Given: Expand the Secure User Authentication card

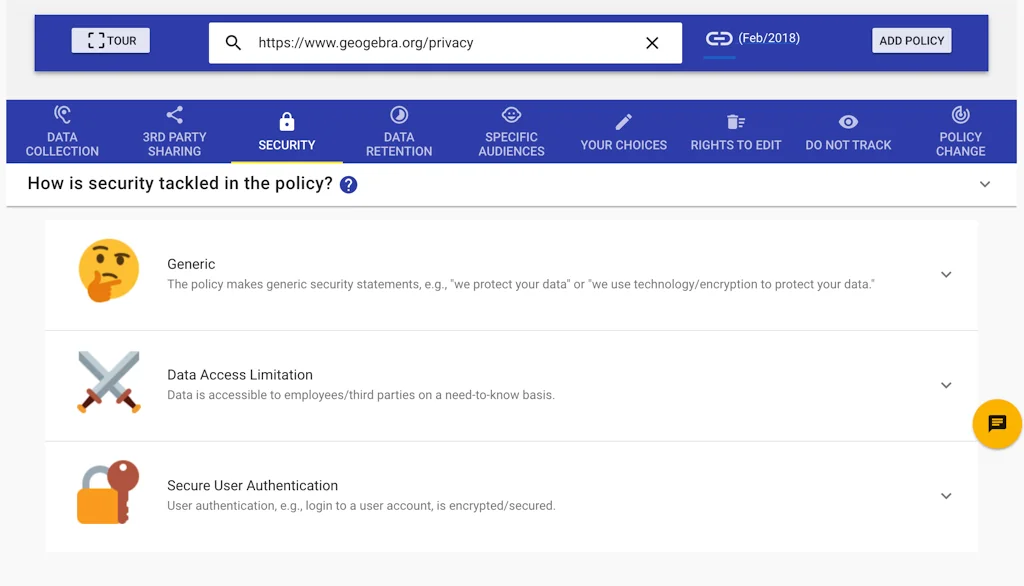Looking at the screenshot, I should (x=946, y=496).
